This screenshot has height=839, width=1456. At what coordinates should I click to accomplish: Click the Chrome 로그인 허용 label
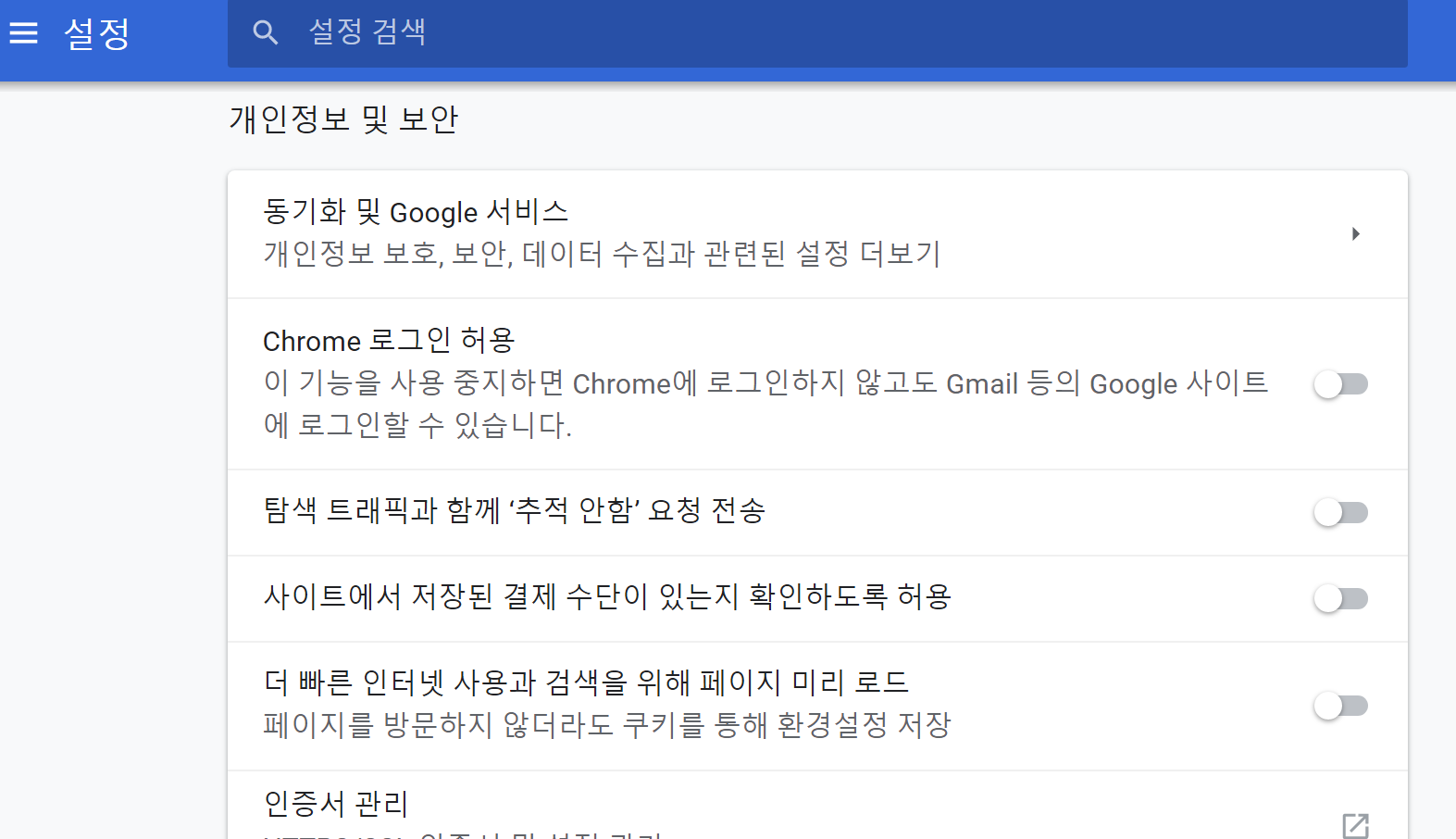389,341
